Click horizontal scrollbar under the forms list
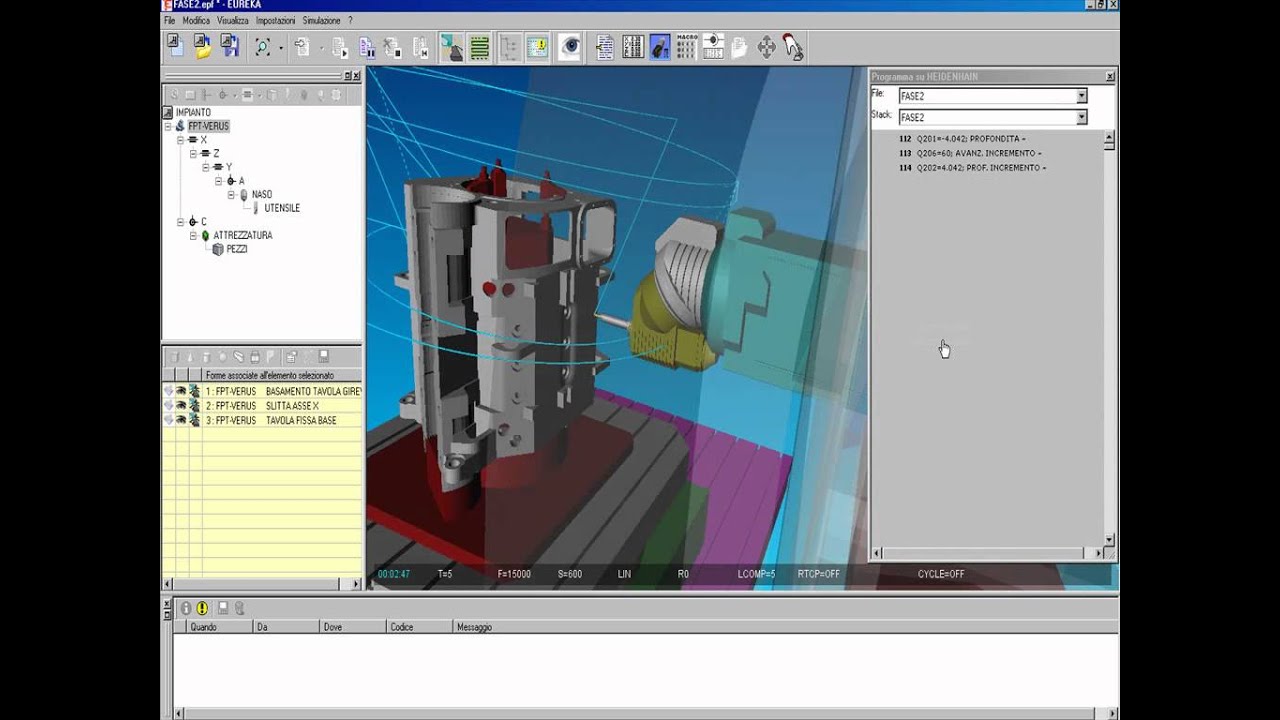This screenshot has width=1280, height=720. tap(262, 584)
